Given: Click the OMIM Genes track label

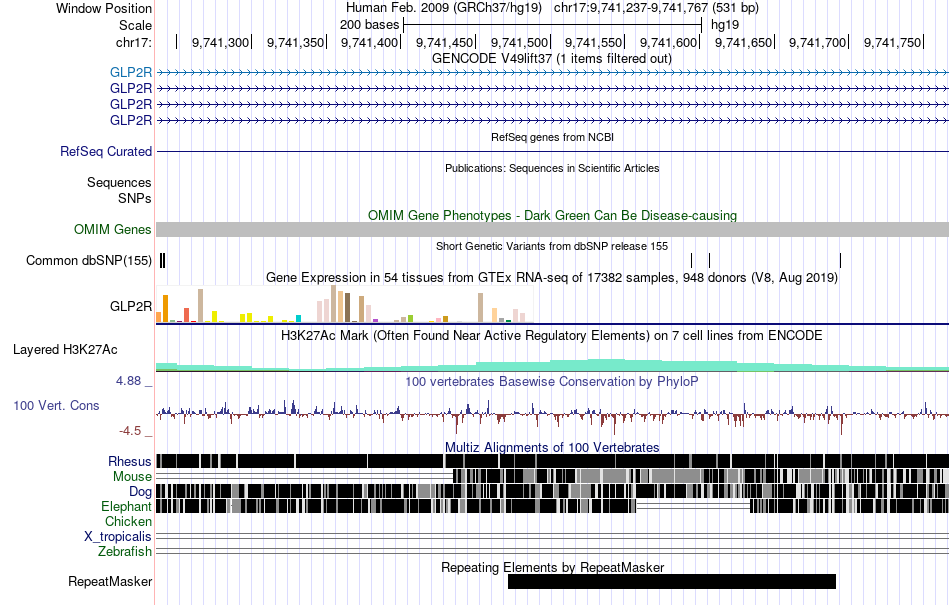Looking at the screenshot, I should [x=113, y=230].
